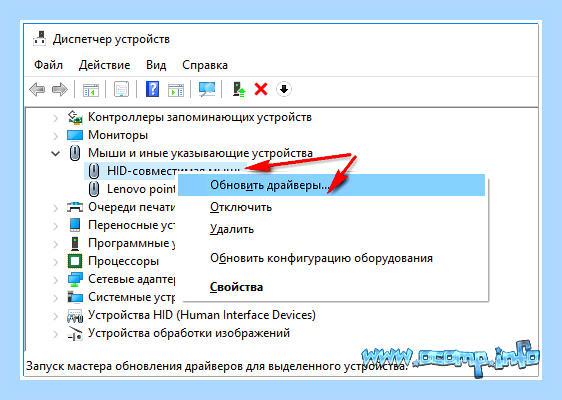
Task: Select Устройства обработки изображений label
Action: point(189,333)
